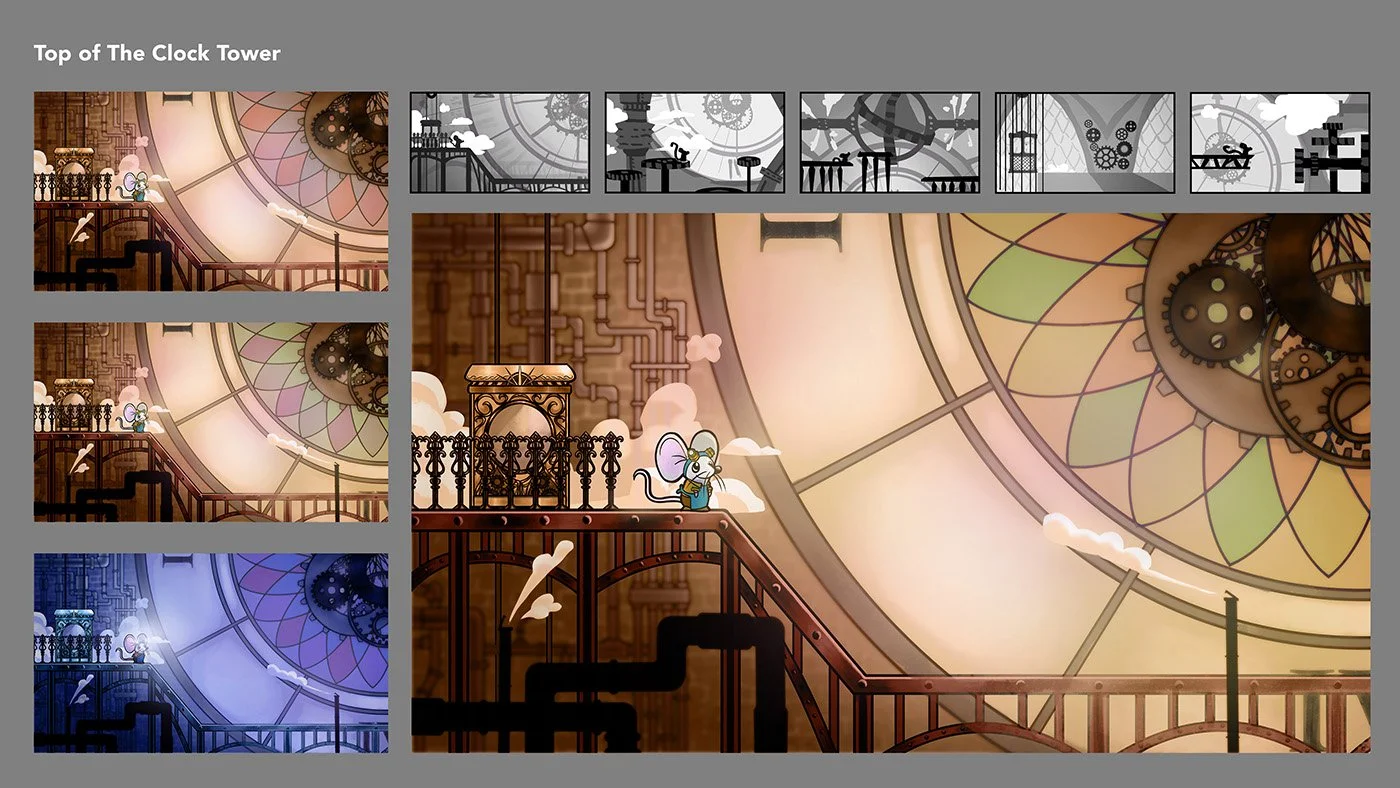Open the fourth grayscale sketch with elevator cage
This screenshot has width=1400, height=788.
(x=1085, y=142)
